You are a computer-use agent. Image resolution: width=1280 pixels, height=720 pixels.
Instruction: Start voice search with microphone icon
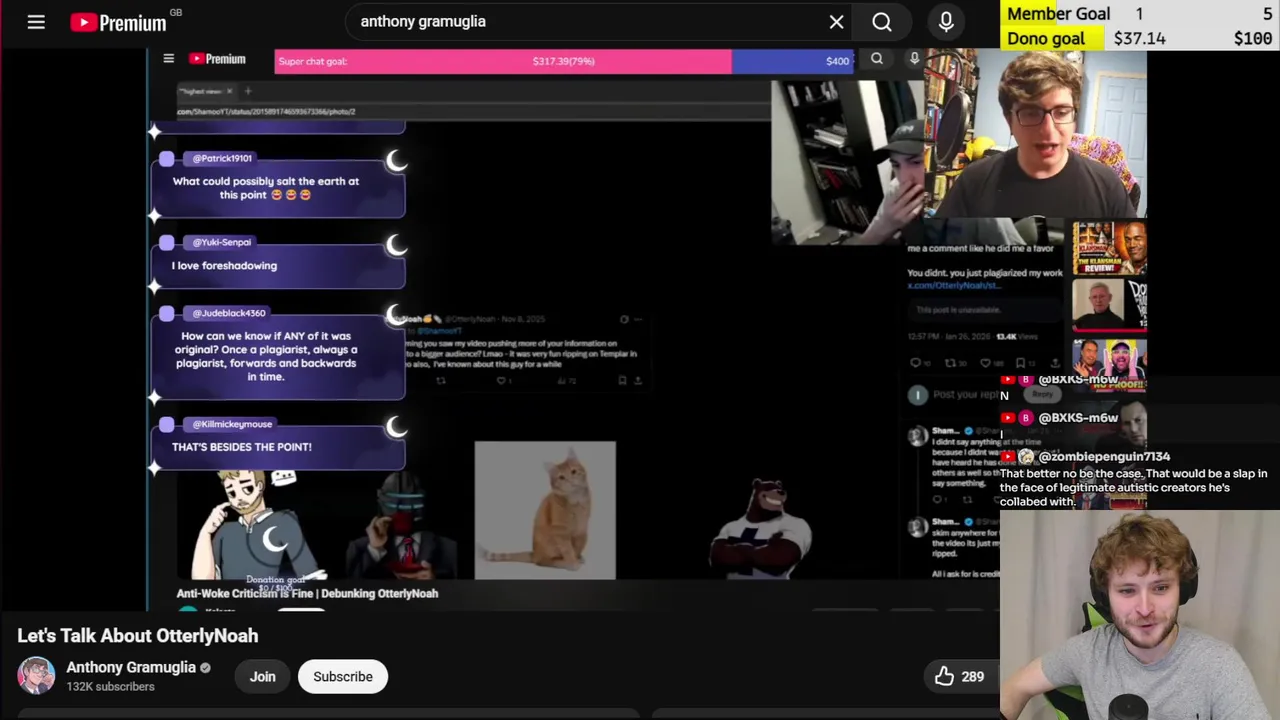(946, 21)
